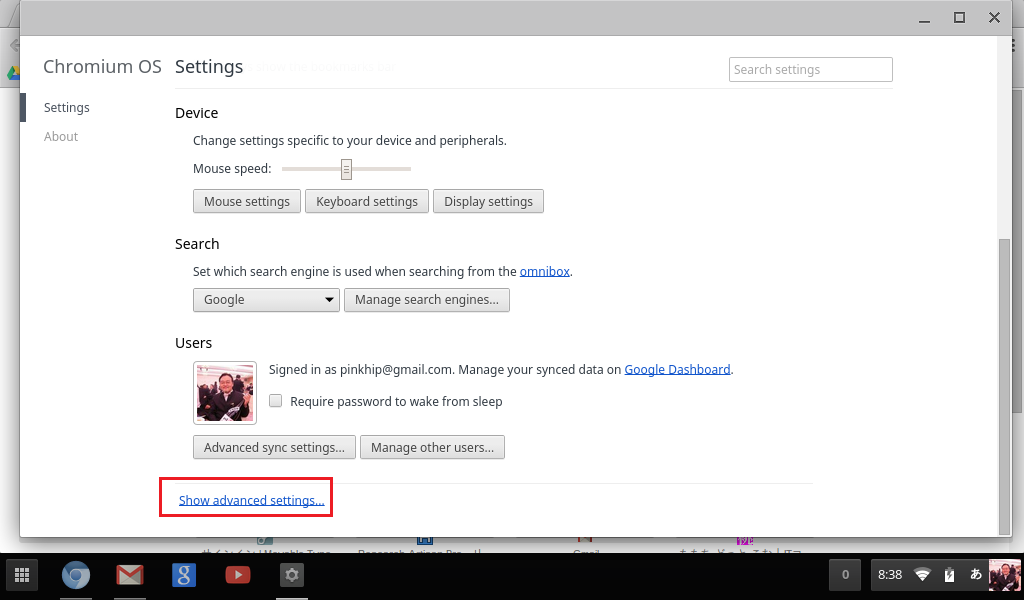
Task: Click the Wi-Fi status icon
Action: 922,575
